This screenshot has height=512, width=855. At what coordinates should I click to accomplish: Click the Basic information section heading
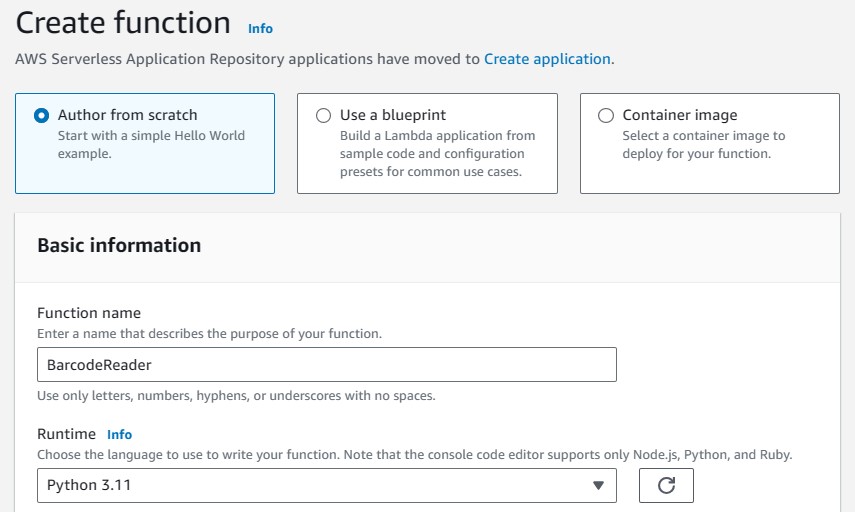click(119, 245)
